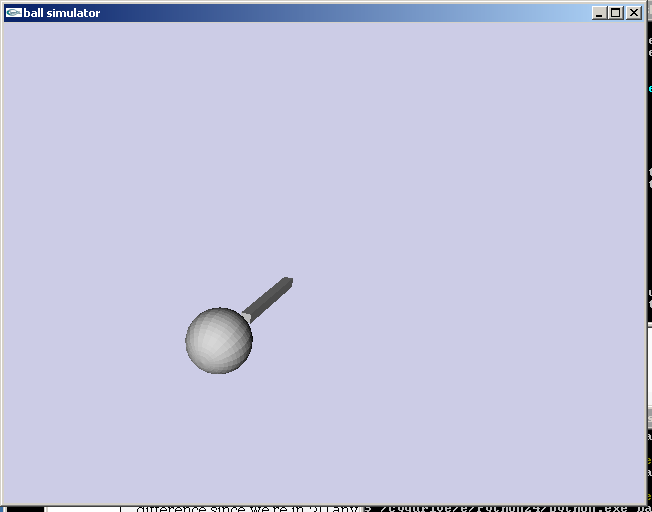The height and width of the screenshot is (512, 652).
Task: Minimize the ball simulator window
Action: [x=599, y=13]
